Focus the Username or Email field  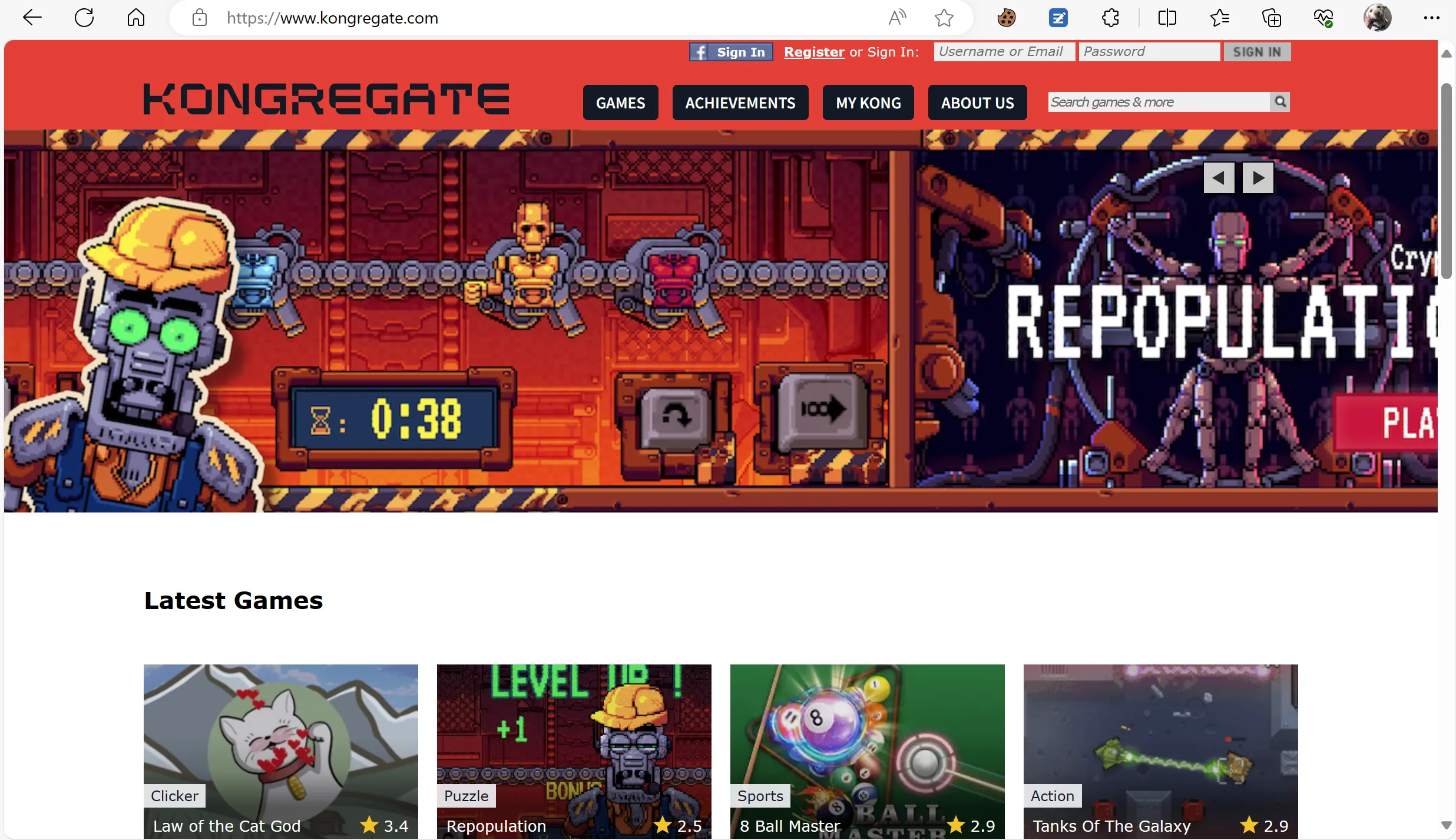coord(1004,52)
